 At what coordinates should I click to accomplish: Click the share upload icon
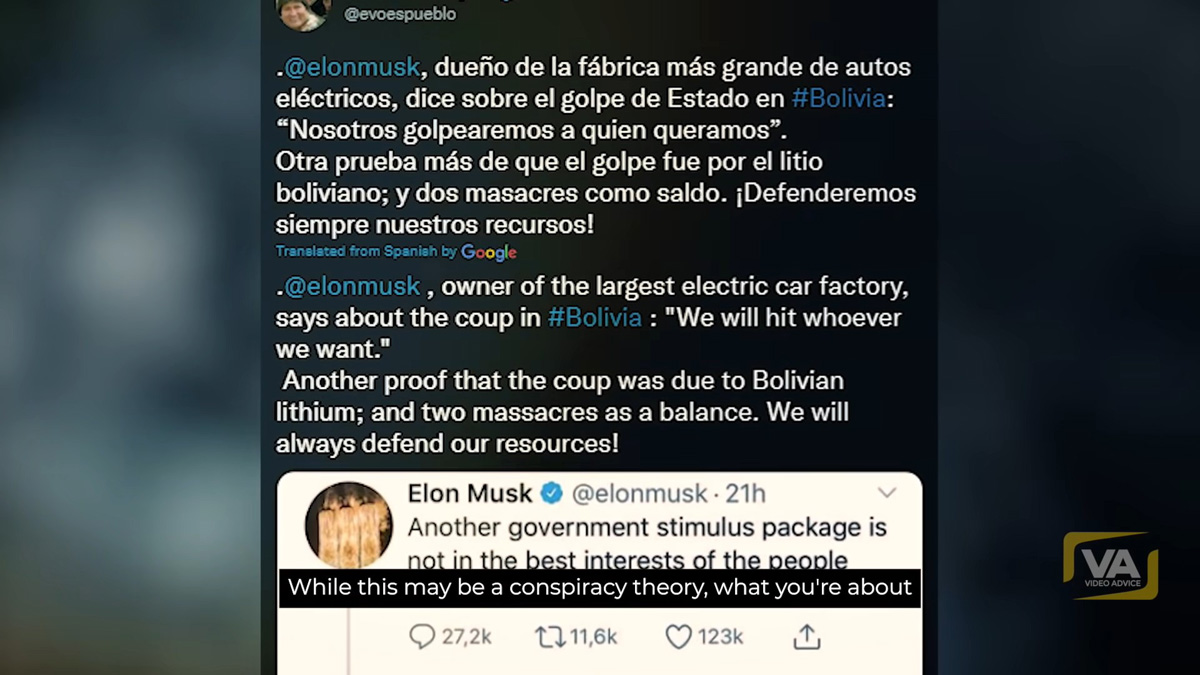807,637
